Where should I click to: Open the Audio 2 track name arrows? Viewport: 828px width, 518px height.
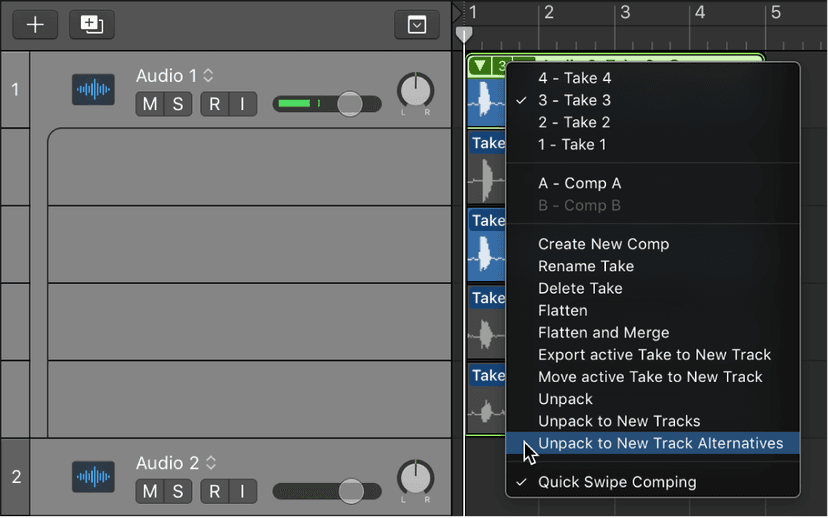tap(211, 463)
